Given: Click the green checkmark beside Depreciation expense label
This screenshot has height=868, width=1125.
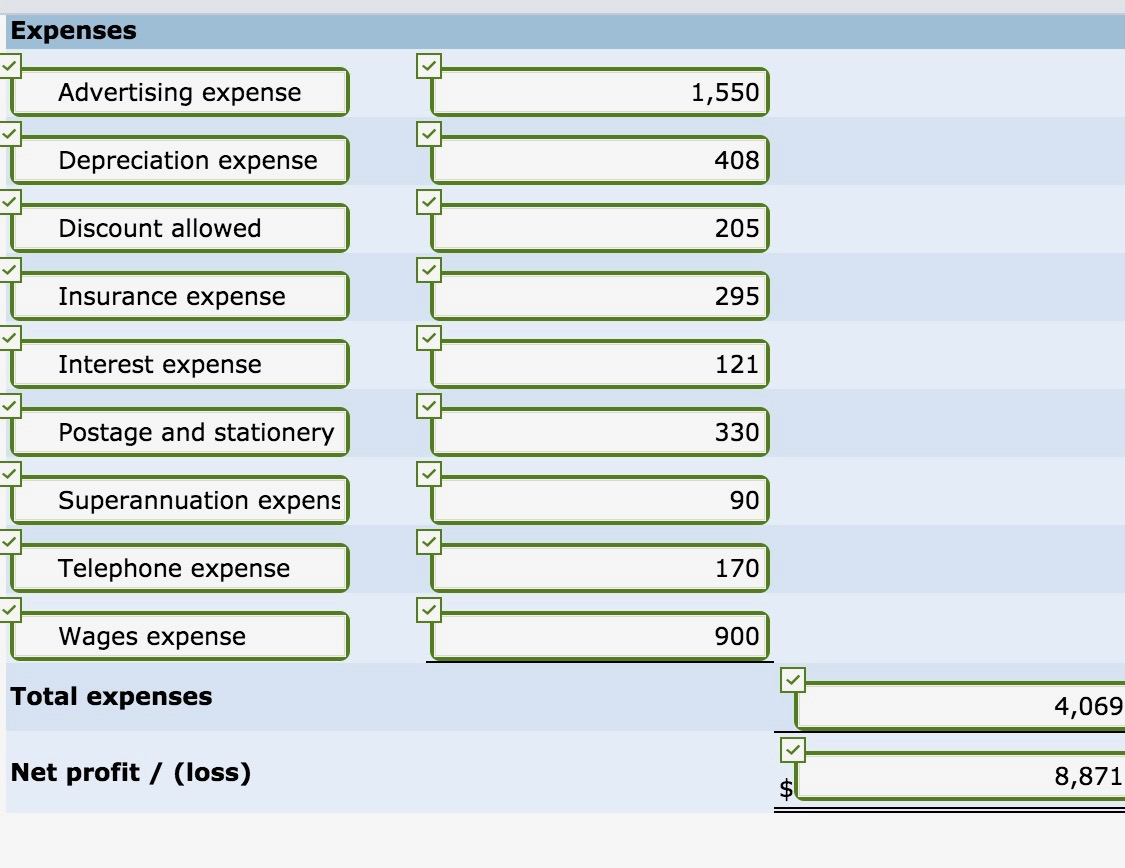Looking at the screenshot, I should tap(9, 133).
